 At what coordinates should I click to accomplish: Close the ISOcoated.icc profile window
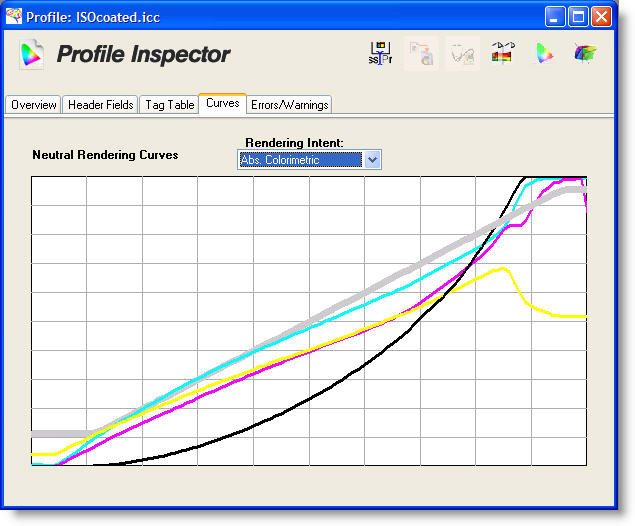pyautogui.click(x=601, y=17)
